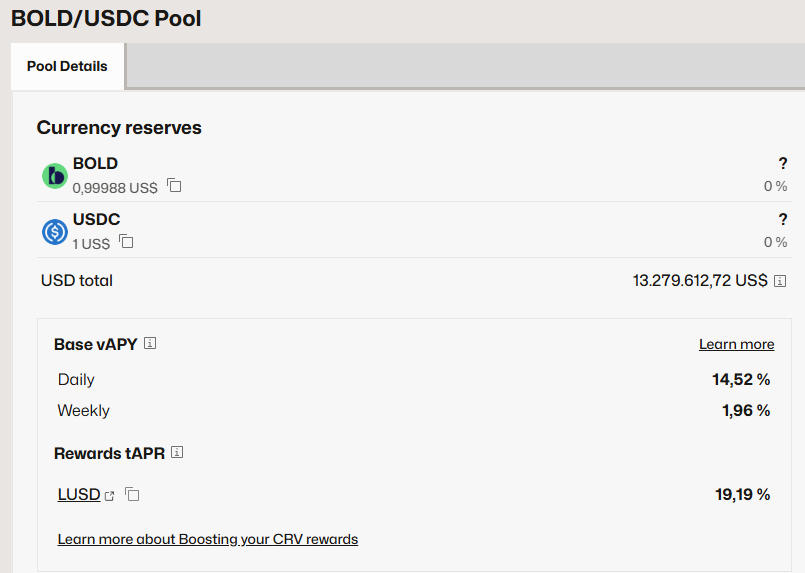Screen dimensions: 805x573
Task: Click the Base vAPY label
Action: (x=96, y=344)
